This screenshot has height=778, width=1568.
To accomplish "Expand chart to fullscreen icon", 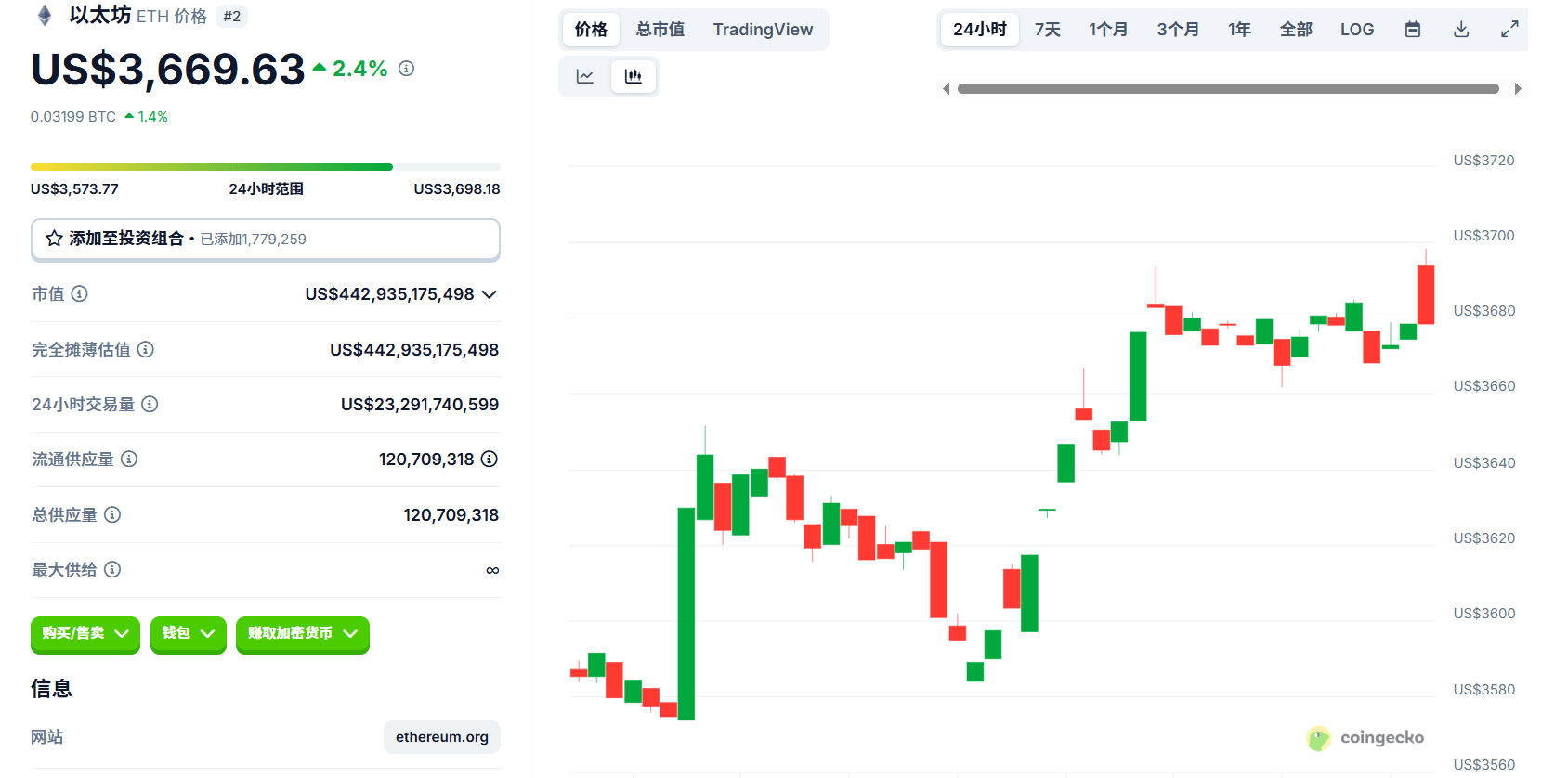I will tap(1509, 30).
